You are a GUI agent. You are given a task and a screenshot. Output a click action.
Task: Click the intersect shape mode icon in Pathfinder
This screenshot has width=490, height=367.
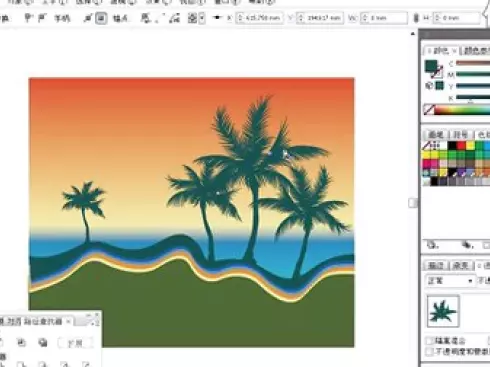coord(21,342)
